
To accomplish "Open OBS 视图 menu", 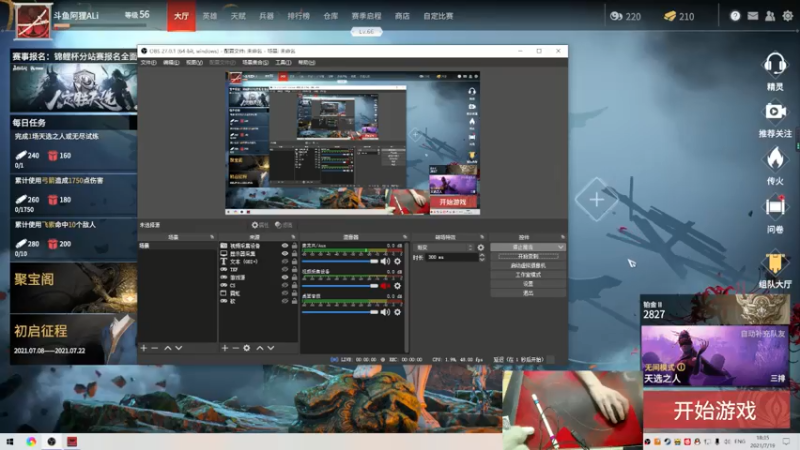I will pyautogui.click(x=194, y=62).
